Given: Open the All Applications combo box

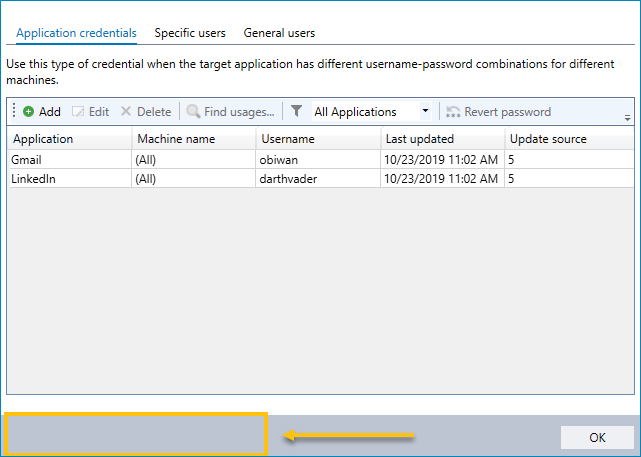Looking at the screenshot, I should pyautogui.click(x=372, y=111).
